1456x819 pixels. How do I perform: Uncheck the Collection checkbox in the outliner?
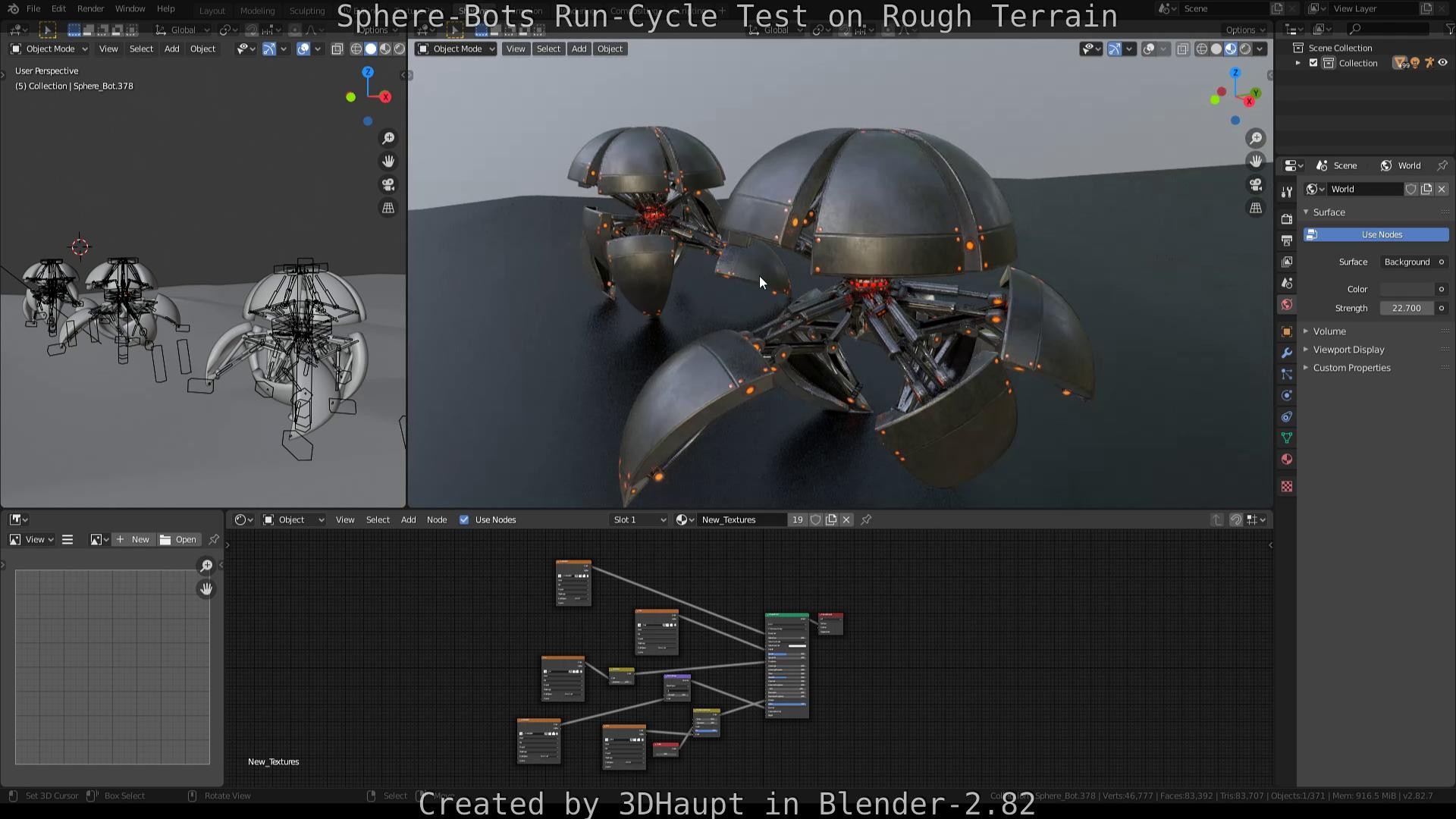1314,62
